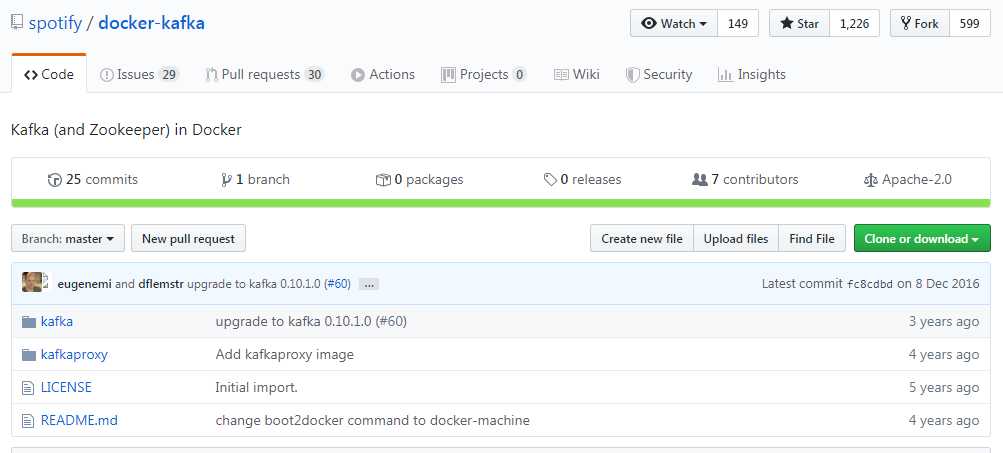1003x453 pixels.
Task: Switch to the Pull requests tab
Action: 264,74
